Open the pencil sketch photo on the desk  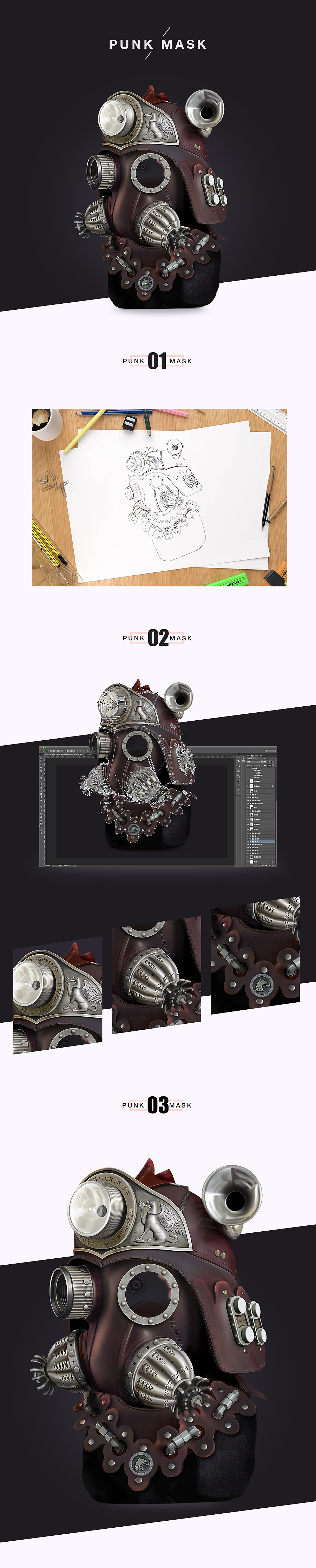click(x=159, y=497)
